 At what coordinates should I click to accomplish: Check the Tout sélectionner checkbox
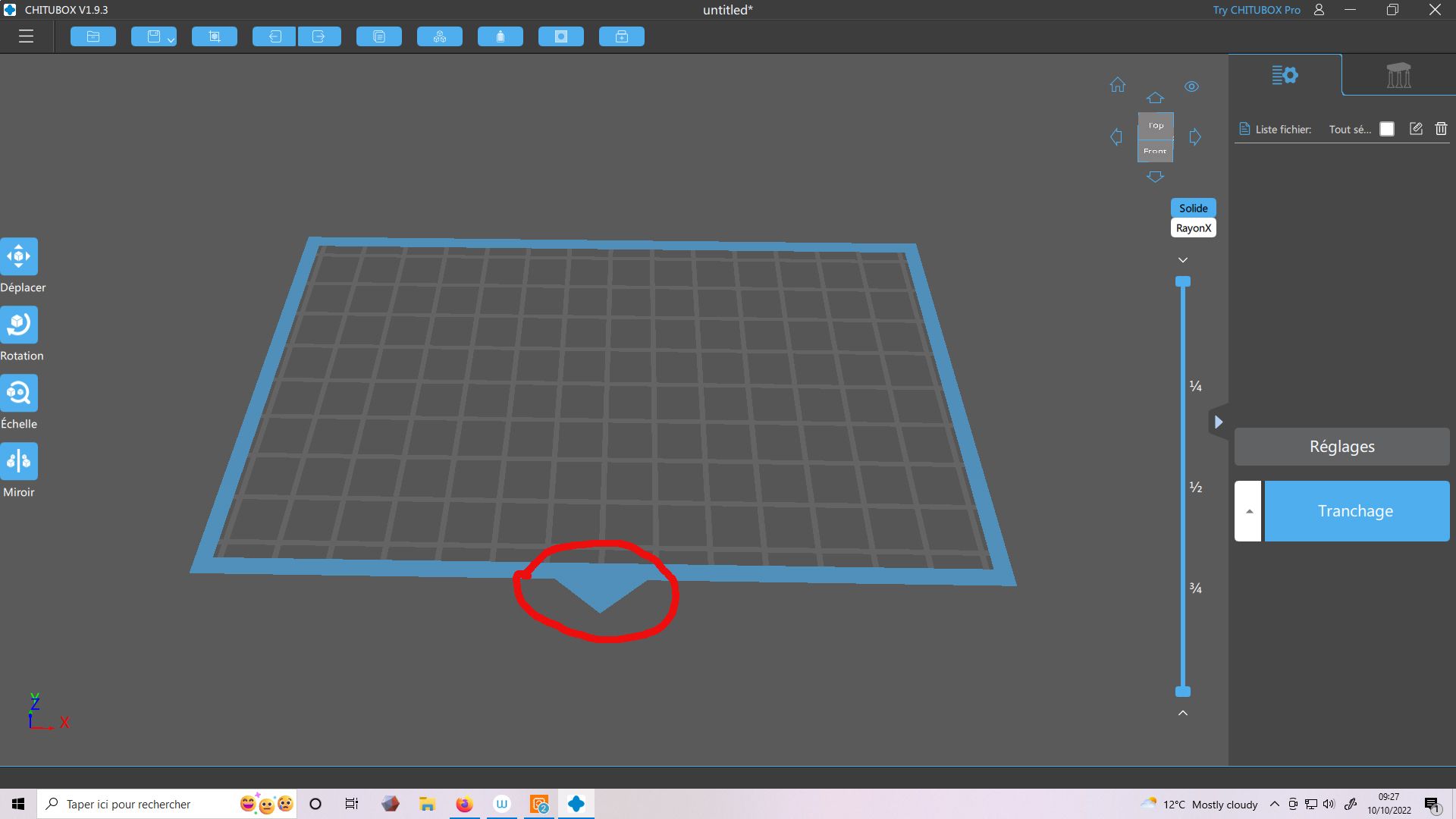[x=1387, y=129]
